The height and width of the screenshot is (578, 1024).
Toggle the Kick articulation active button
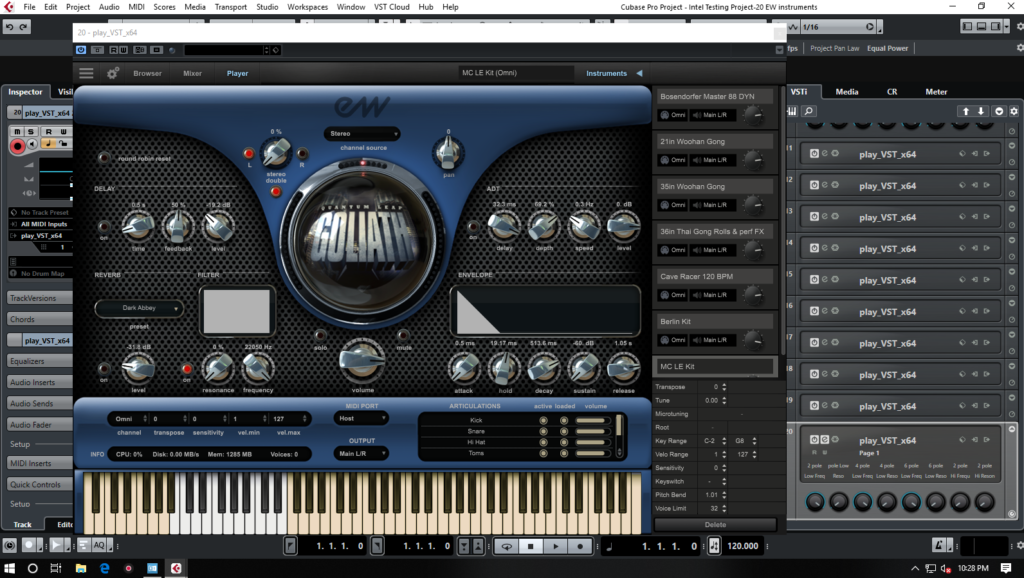pyautogui.click(x=543, y=421)
